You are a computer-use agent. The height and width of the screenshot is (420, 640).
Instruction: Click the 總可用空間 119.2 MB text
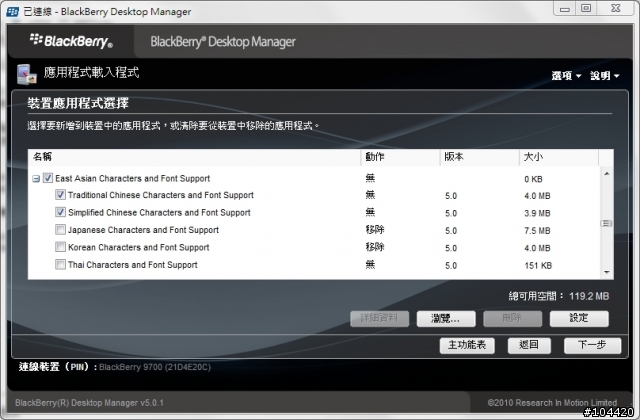click(559, 296)
